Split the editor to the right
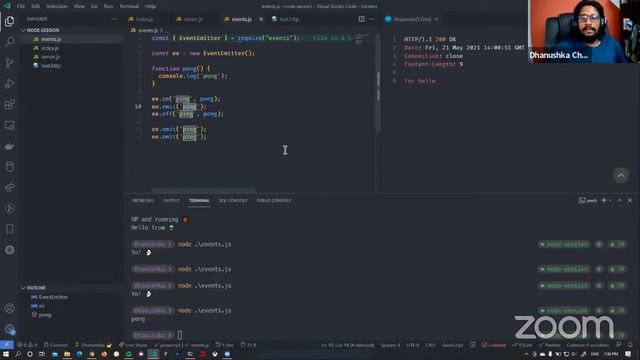 point(362,19)
